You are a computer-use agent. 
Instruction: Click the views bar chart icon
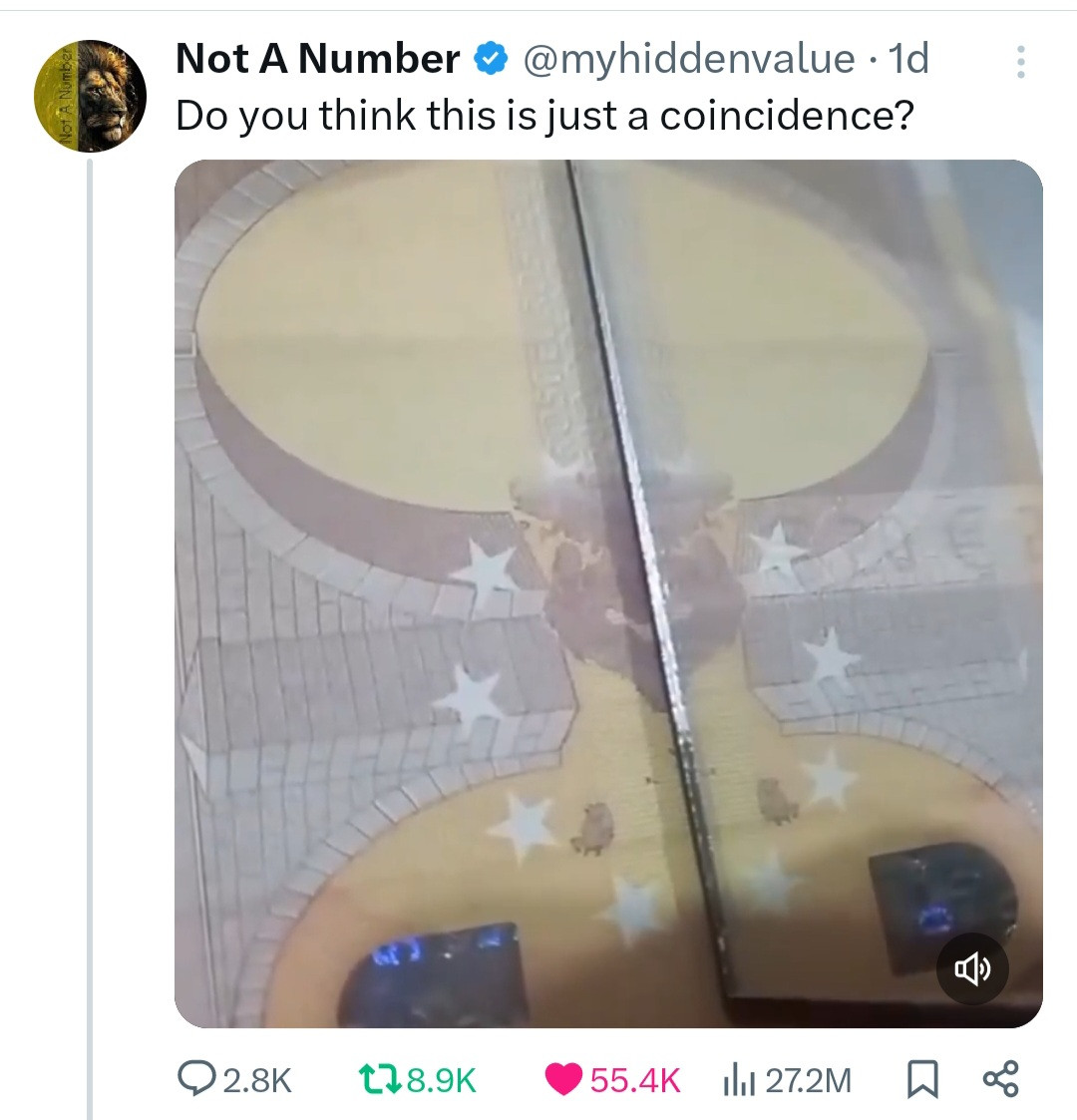point(737,1078)
